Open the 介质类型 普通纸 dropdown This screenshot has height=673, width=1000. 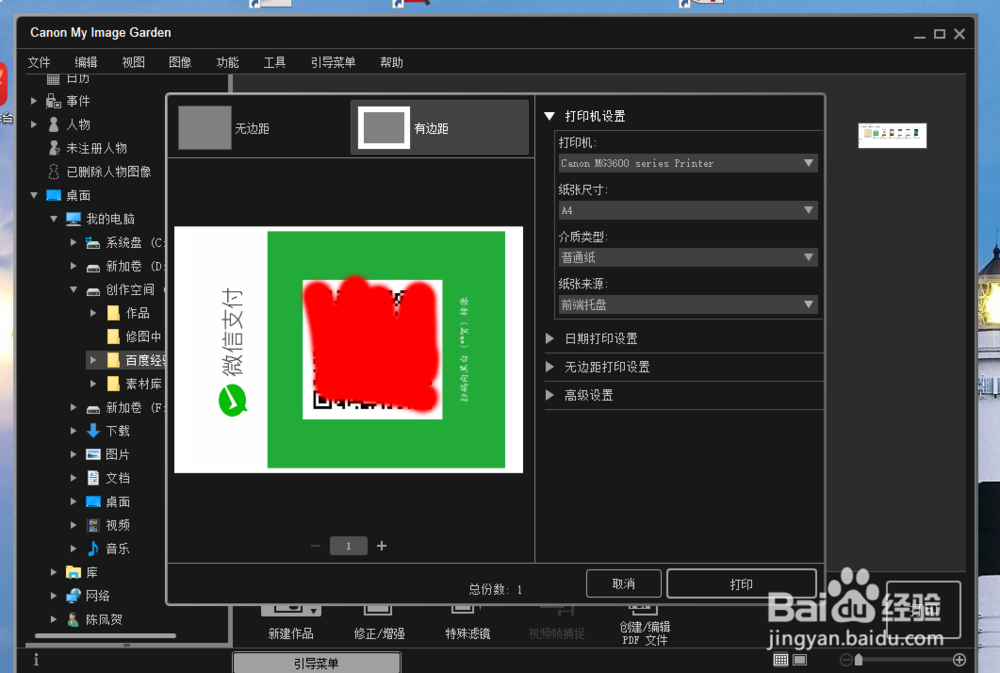pyautogui.click(x=688, y=258)
